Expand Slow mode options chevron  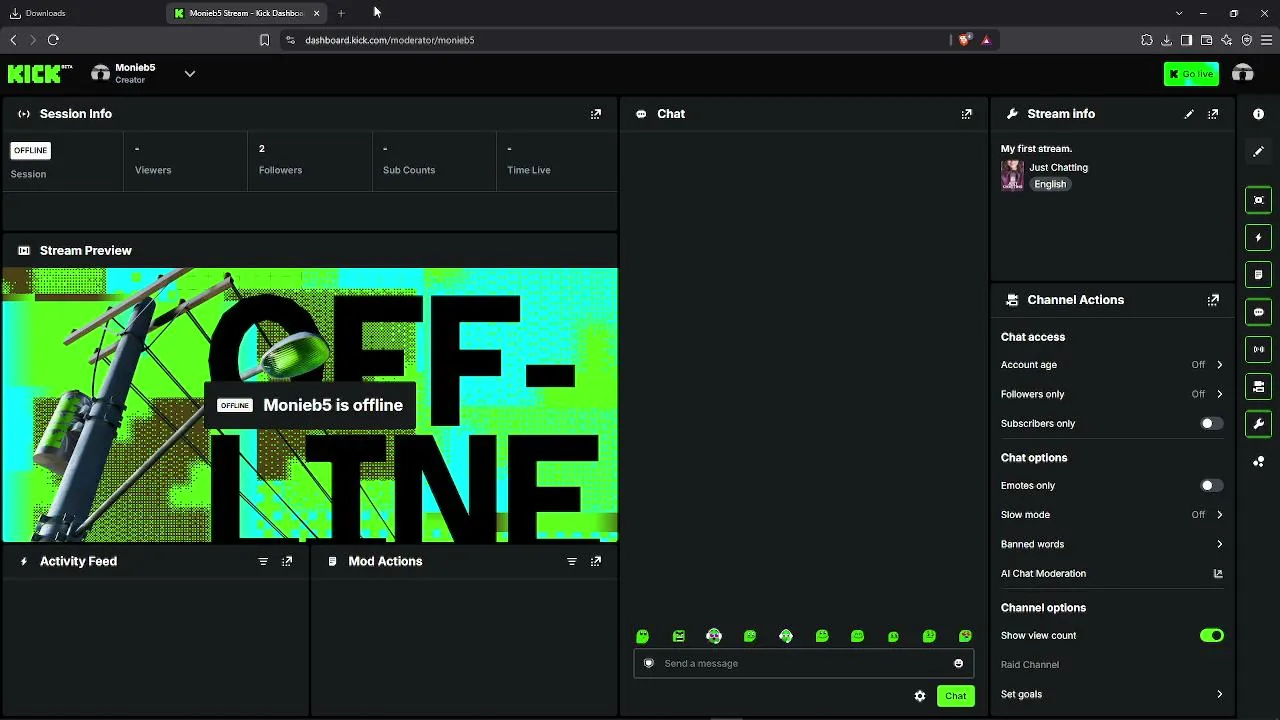[1219, 515]
